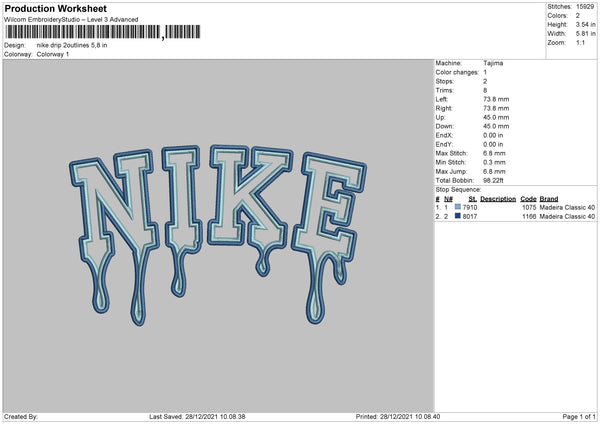
Task: Click the NIKE drip embroidery design preview
Action: tap(218, 235)
